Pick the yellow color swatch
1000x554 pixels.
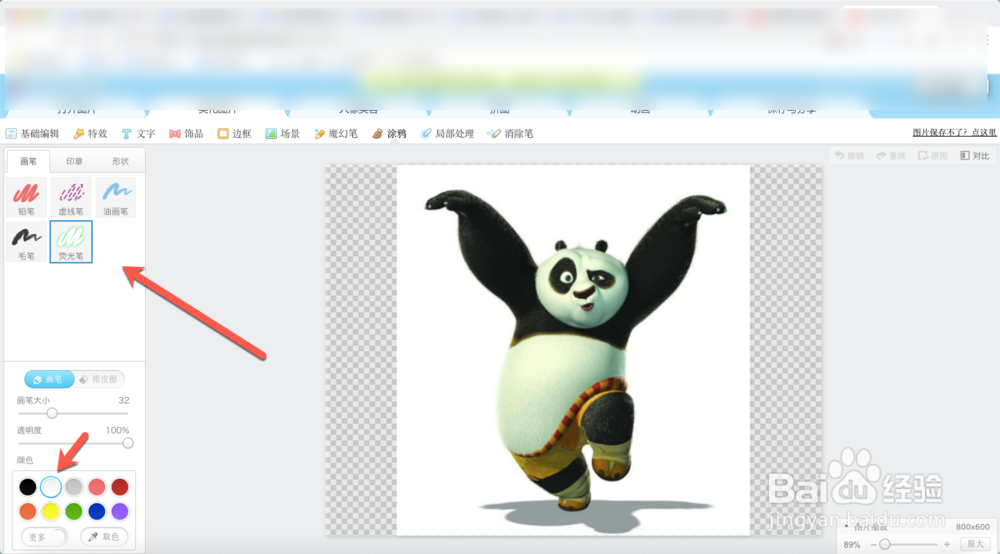[x=51, y=511]
